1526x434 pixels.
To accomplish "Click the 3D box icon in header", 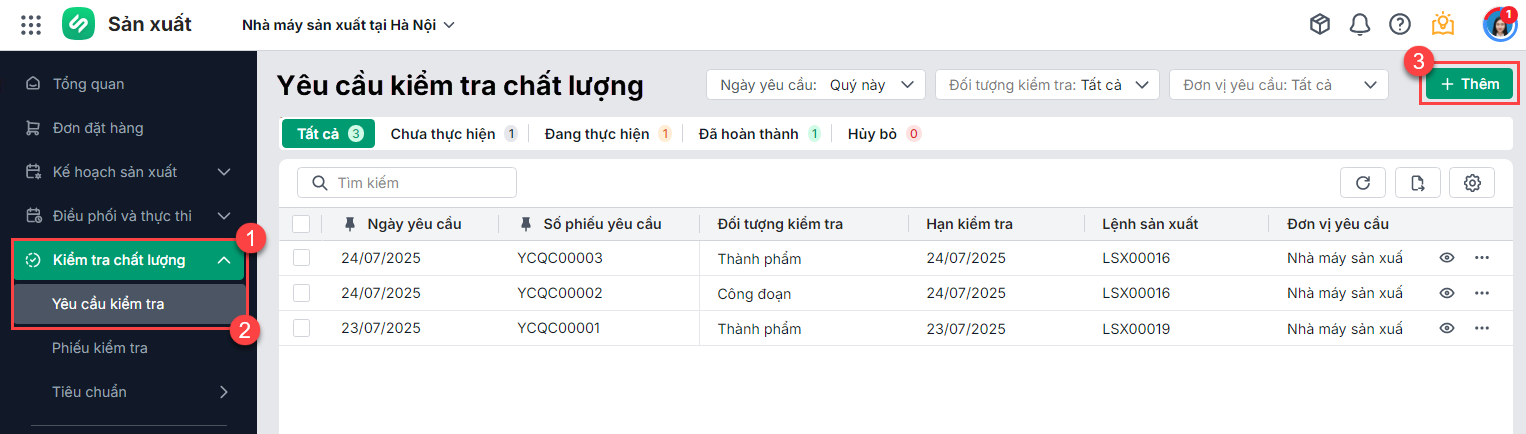I will pos(1320,25).
